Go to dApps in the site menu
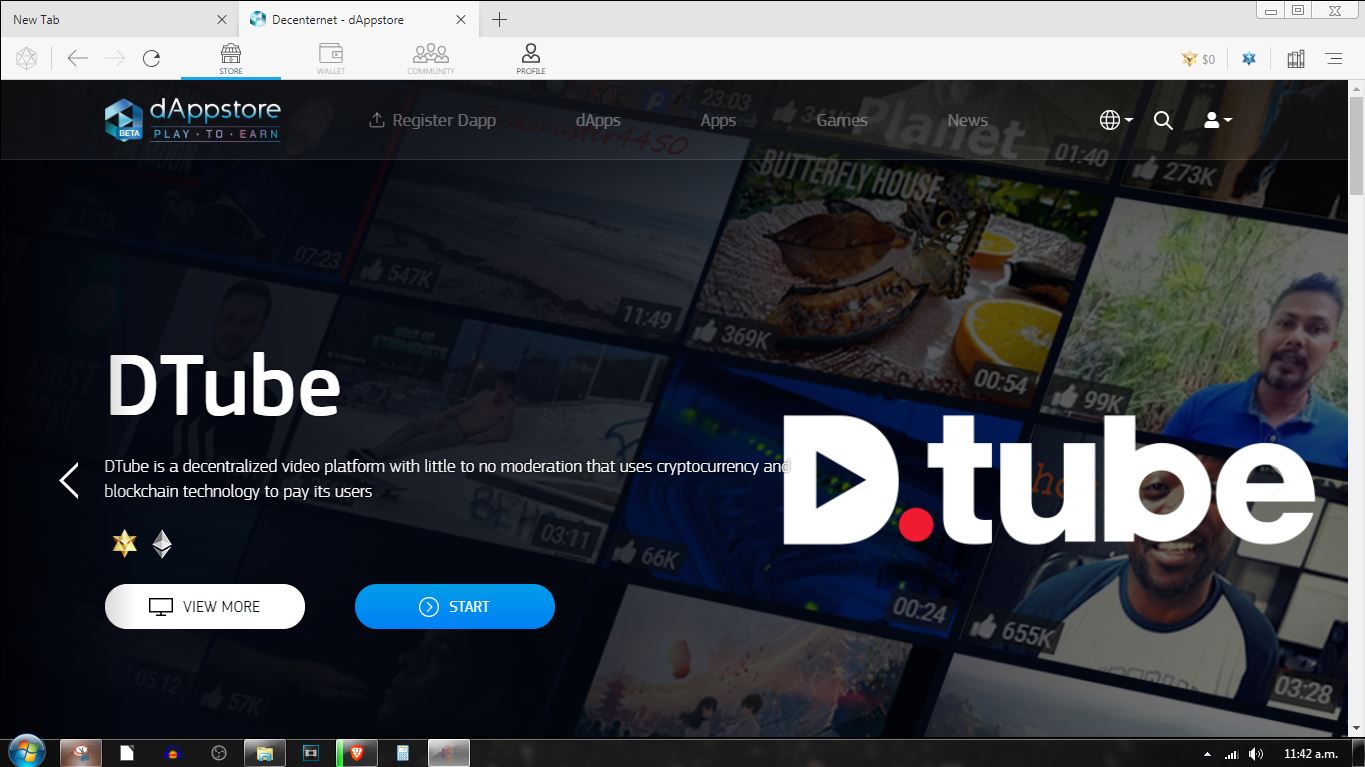Viewport: 1365px width, 767px height. pyautogui.click(x=598, y=120)
